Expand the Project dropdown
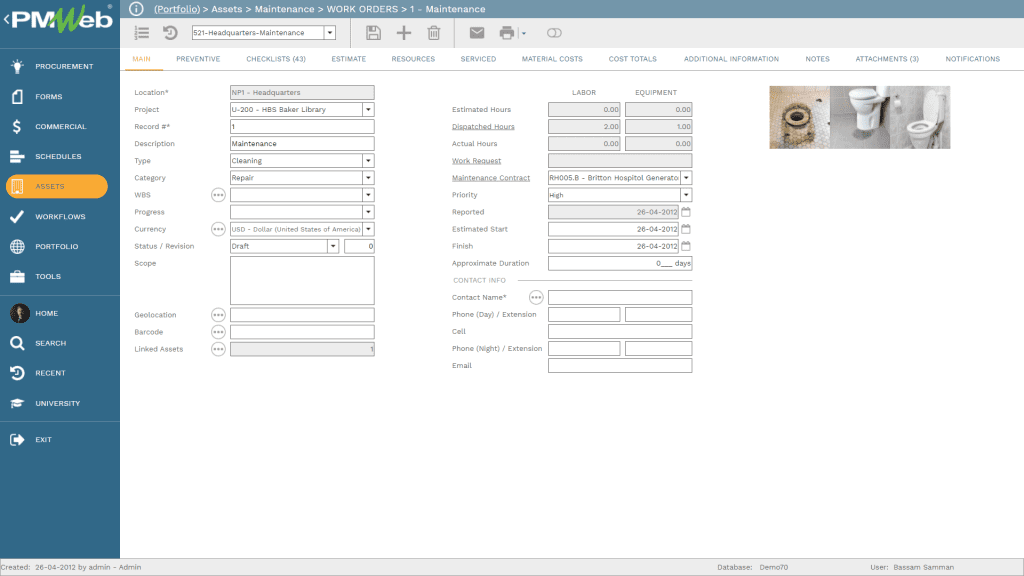 point(368,109)
